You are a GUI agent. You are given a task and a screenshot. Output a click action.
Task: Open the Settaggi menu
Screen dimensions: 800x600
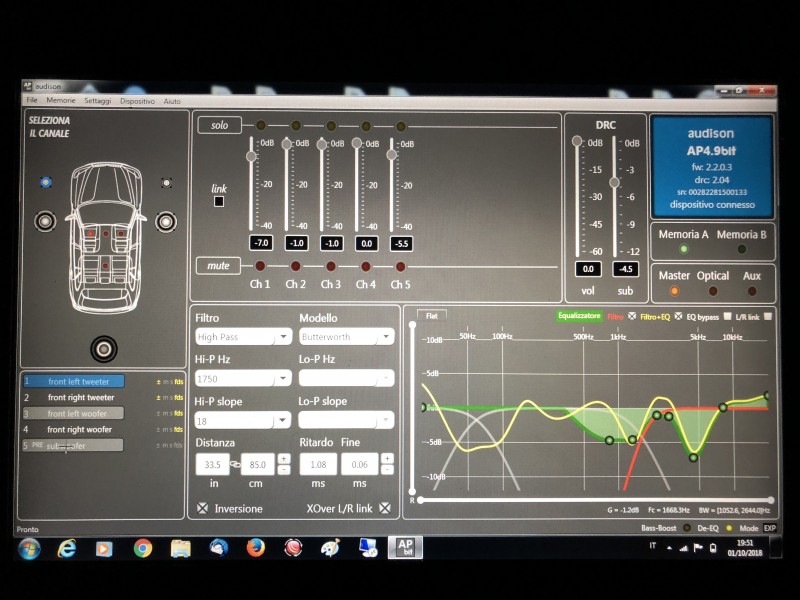tap(97, 101)
